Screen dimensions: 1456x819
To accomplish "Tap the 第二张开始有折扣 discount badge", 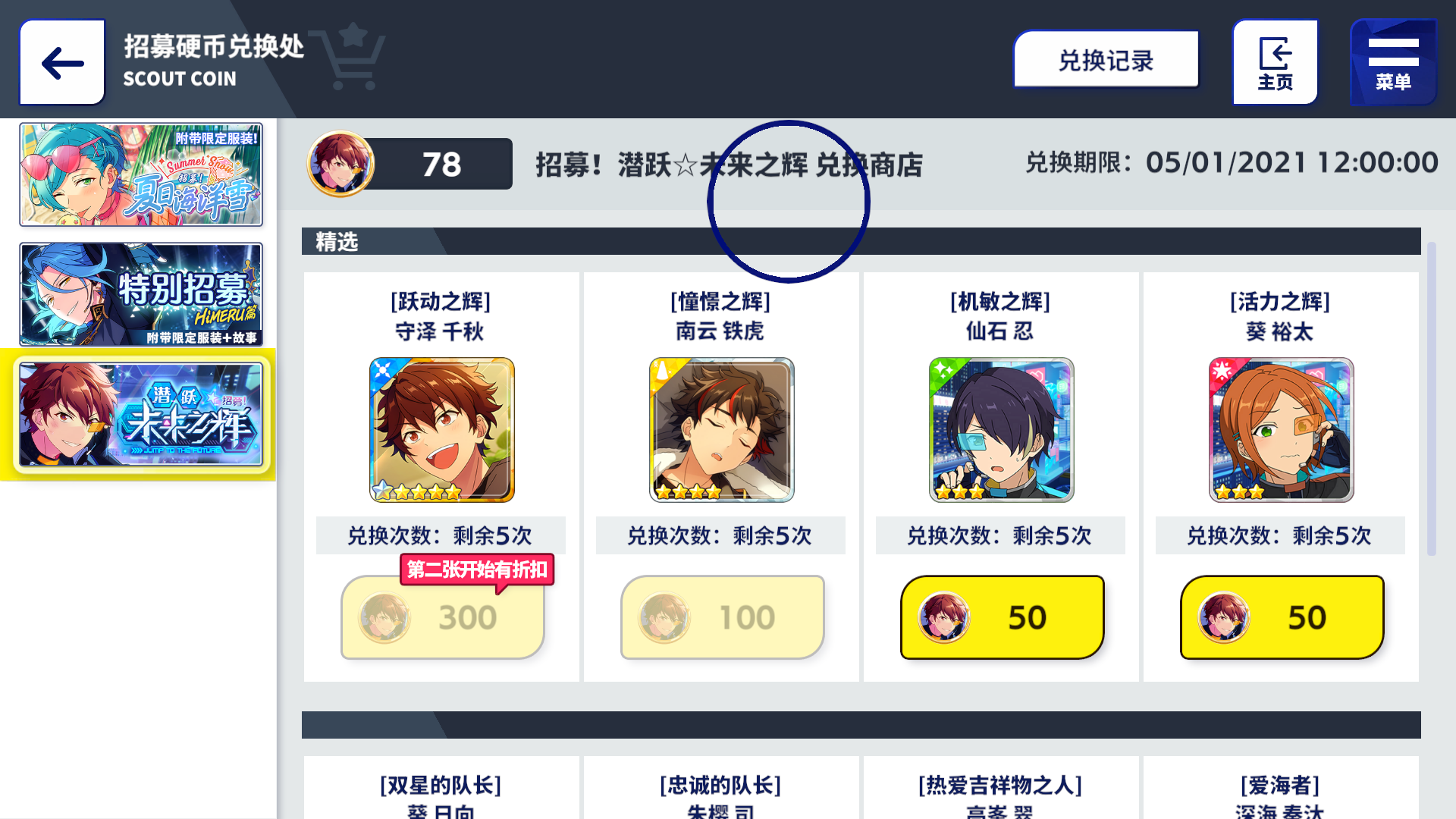I will (477, 570).
